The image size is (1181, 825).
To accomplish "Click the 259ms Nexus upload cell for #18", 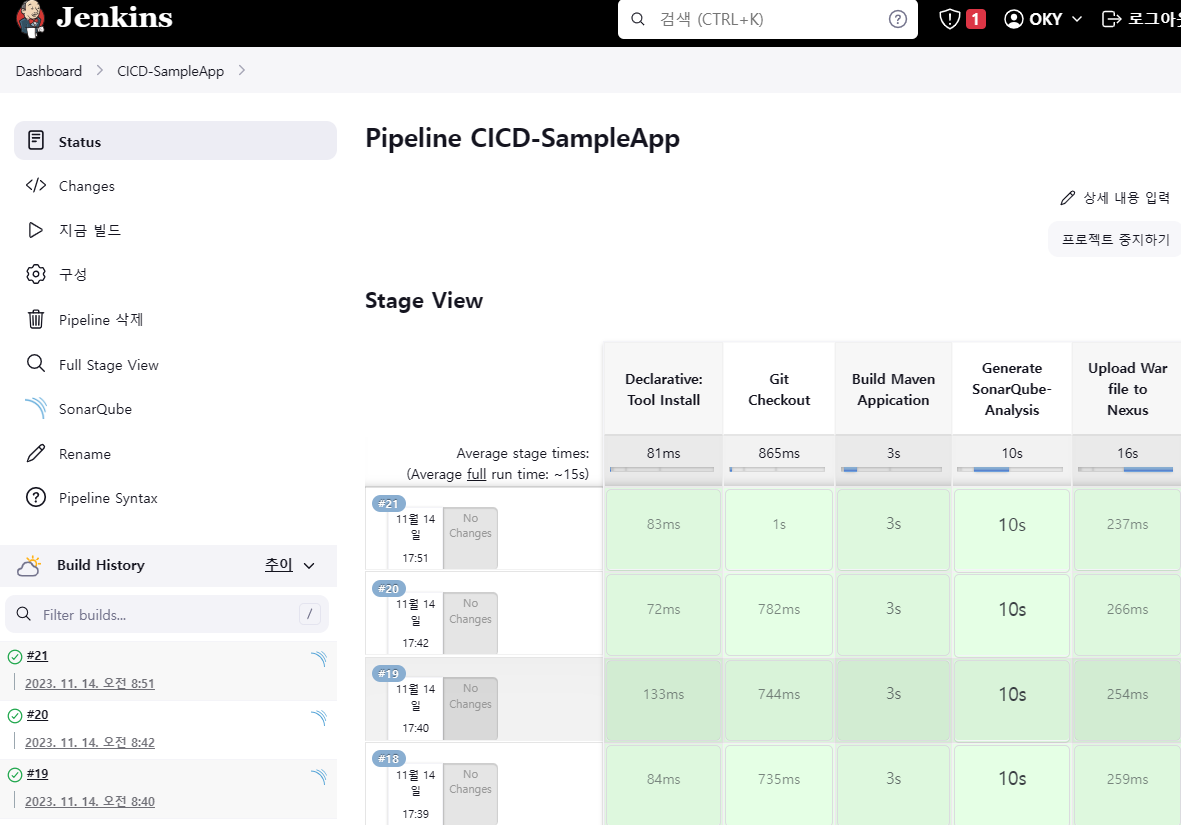I will [1127, 784].
